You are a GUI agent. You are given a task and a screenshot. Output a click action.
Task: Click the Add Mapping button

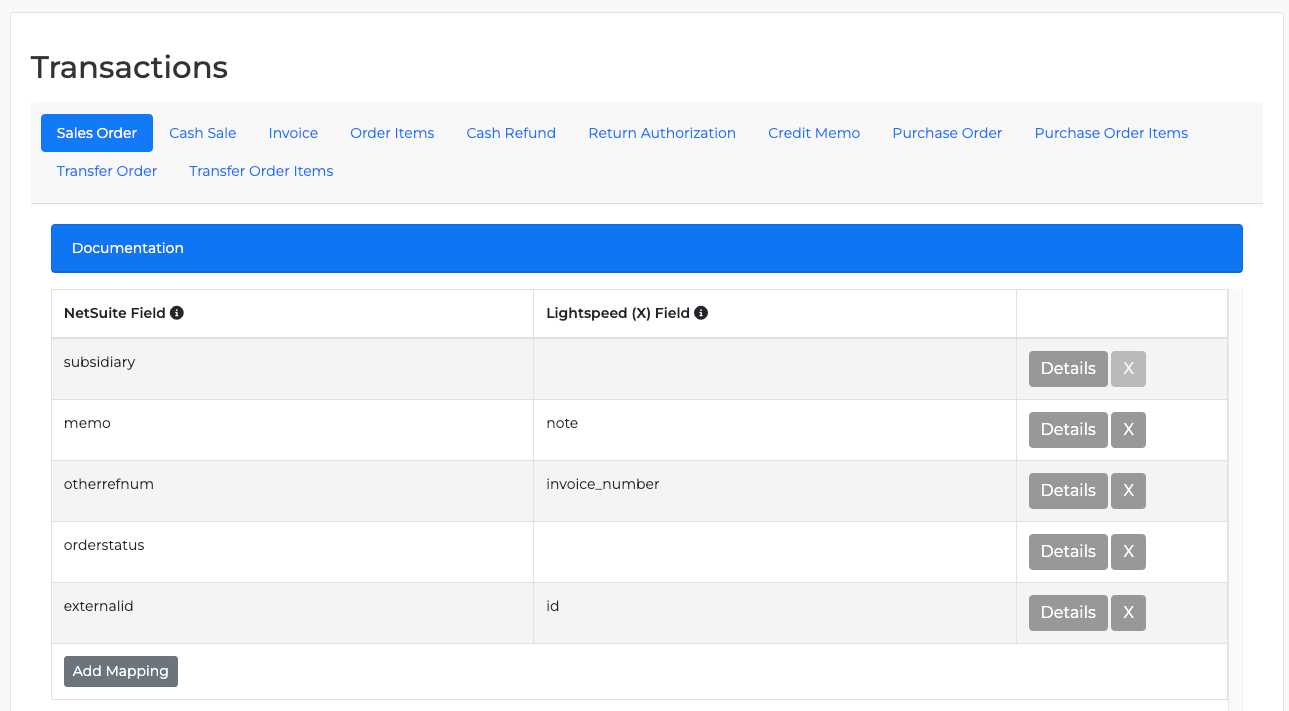click(x=121, y=671)
